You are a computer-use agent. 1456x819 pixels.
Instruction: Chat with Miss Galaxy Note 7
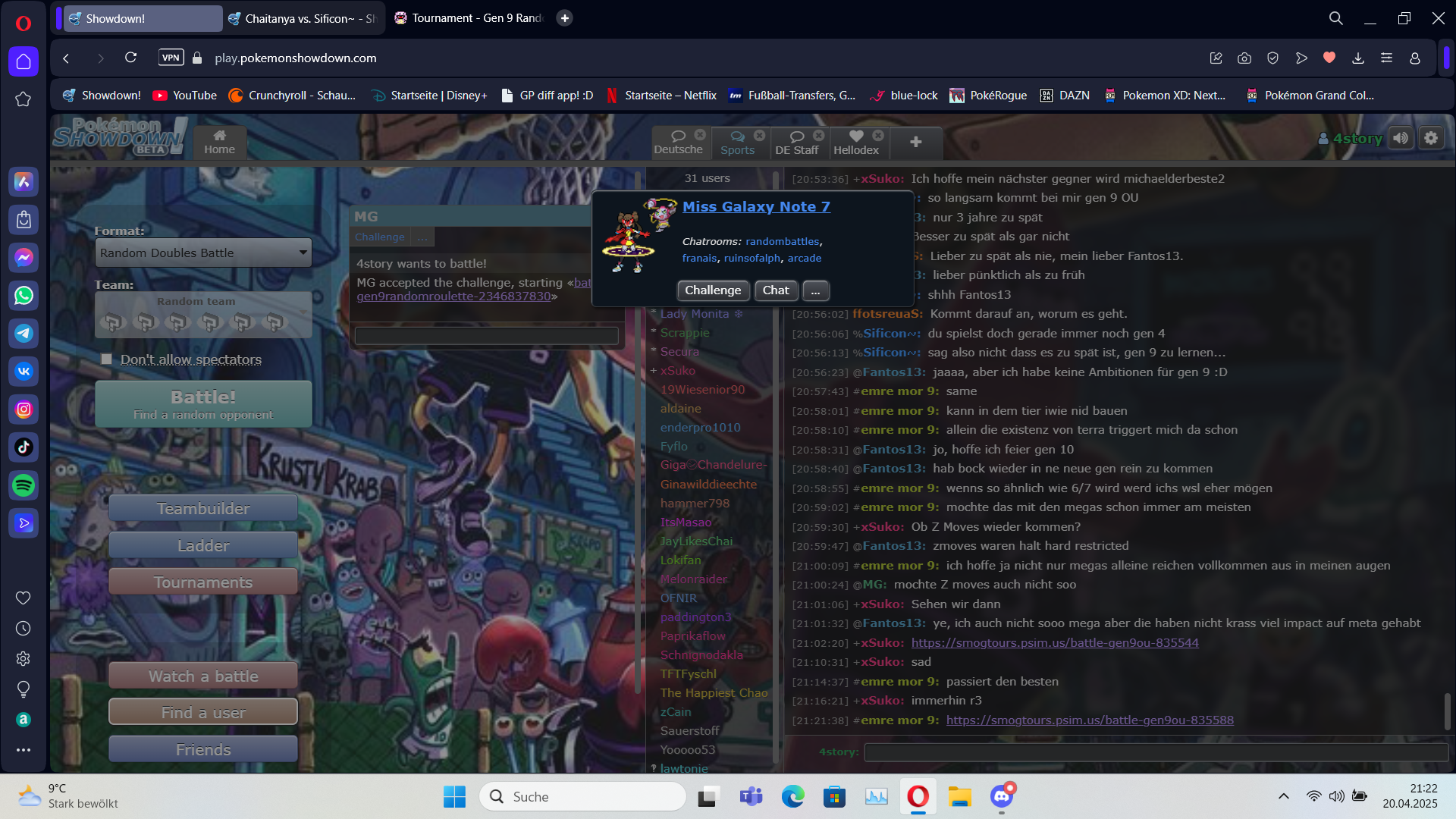click(776, 290)
